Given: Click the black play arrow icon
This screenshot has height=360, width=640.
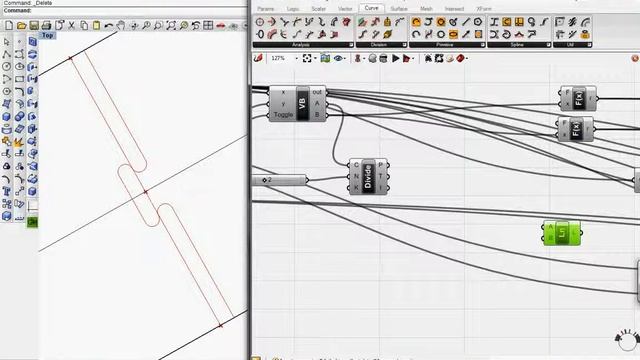Looking at the screenshot, I should pos(395,58).
